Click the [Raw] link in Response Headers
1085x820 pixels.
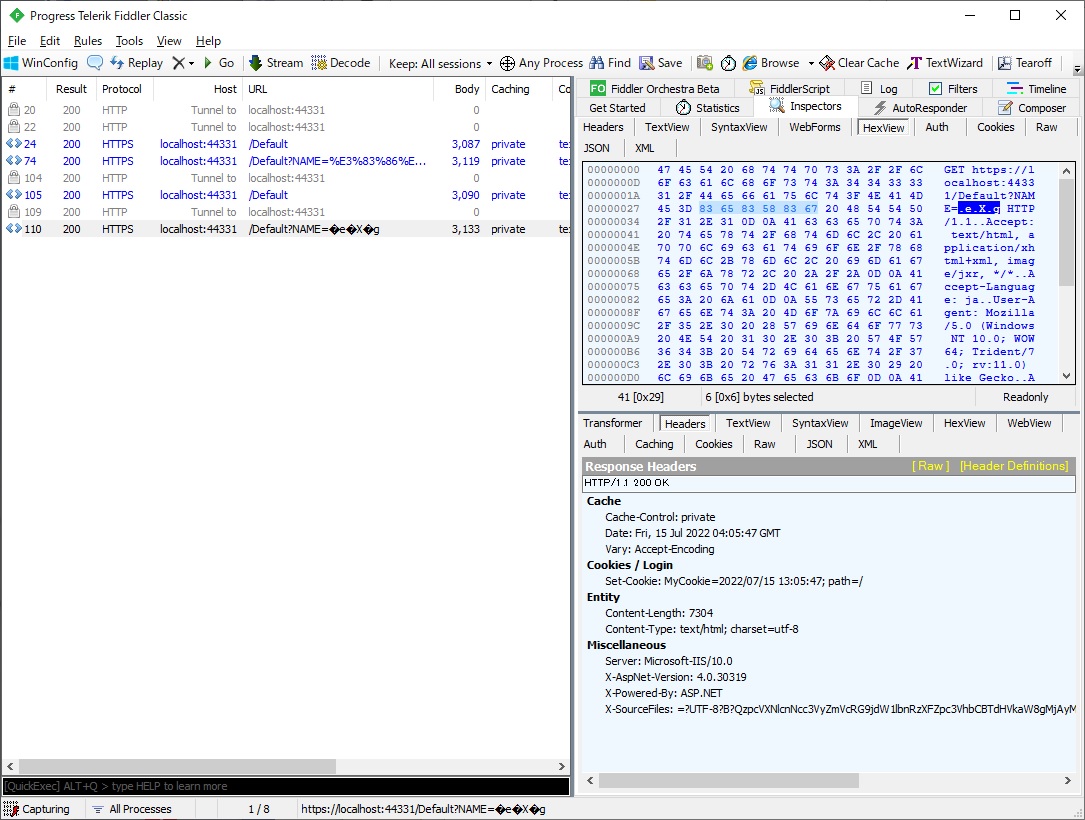[x=931, y=466]
